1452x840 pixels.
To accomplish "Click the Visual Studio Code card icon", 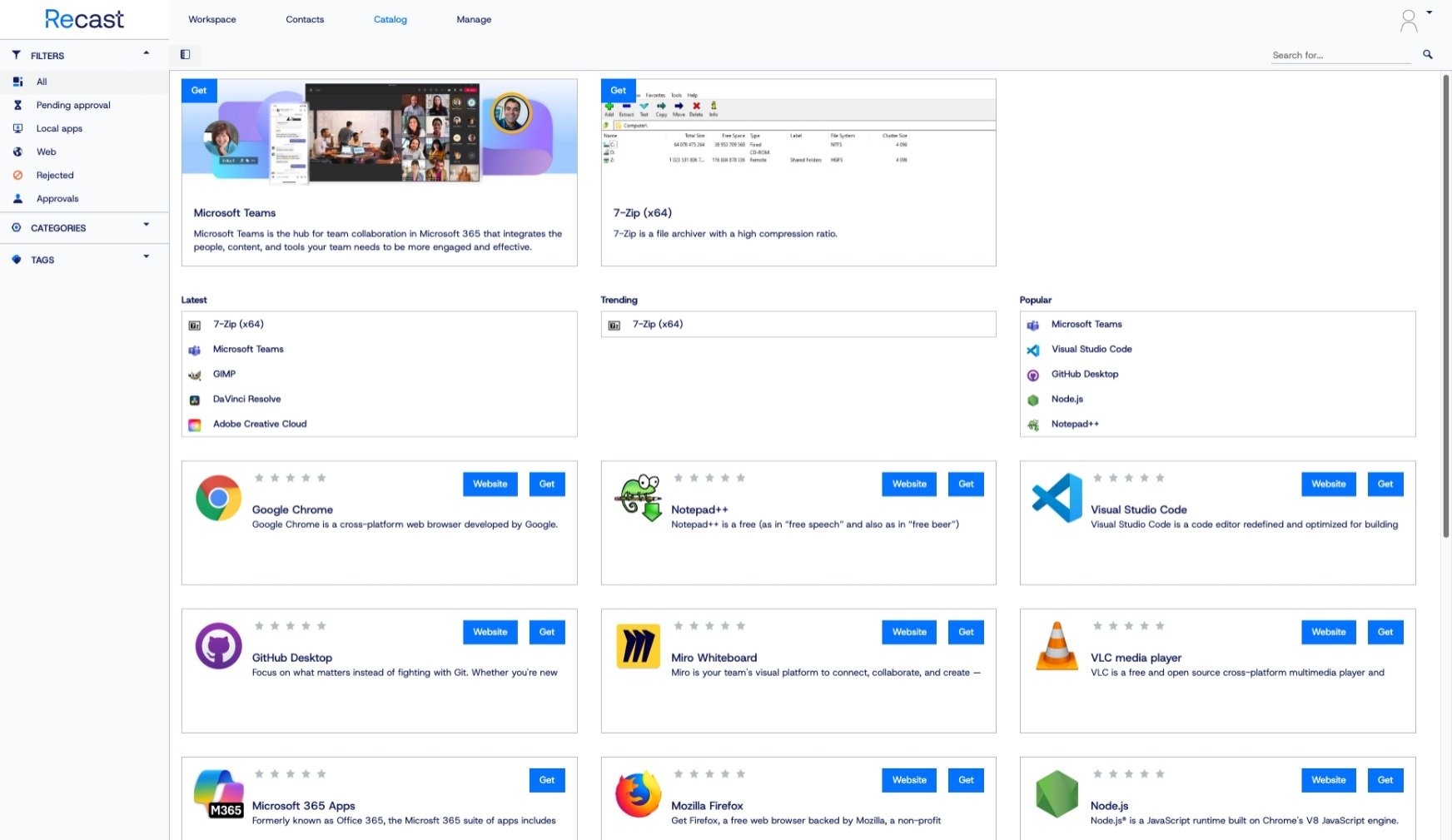I will point(1057,498).
